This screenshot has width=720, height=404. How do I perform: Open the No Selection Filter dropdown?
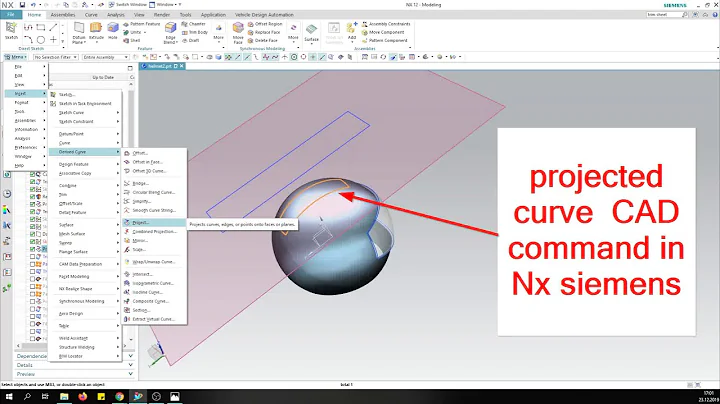[x=56, y=57]
